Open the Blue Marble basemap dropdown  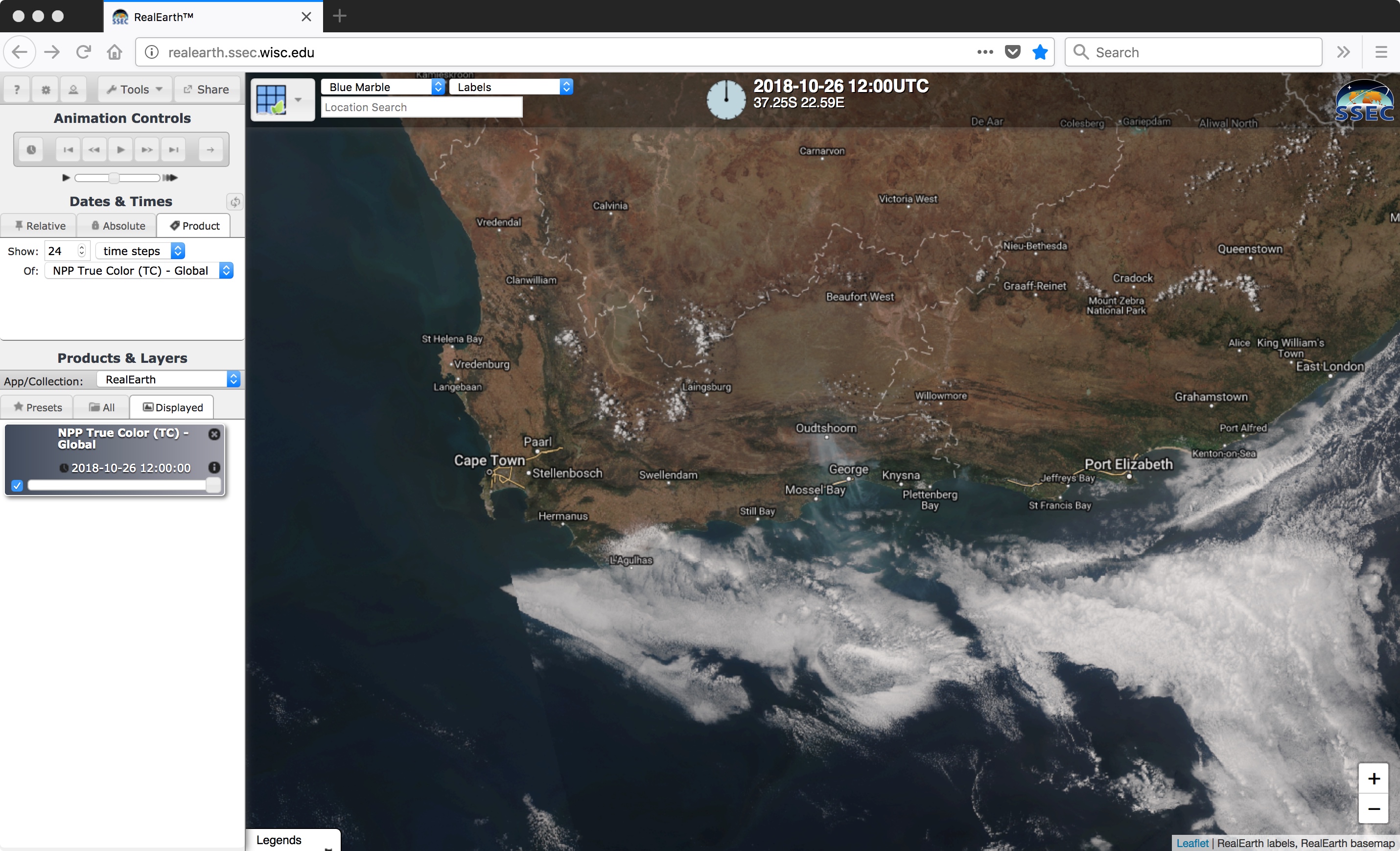383,87
